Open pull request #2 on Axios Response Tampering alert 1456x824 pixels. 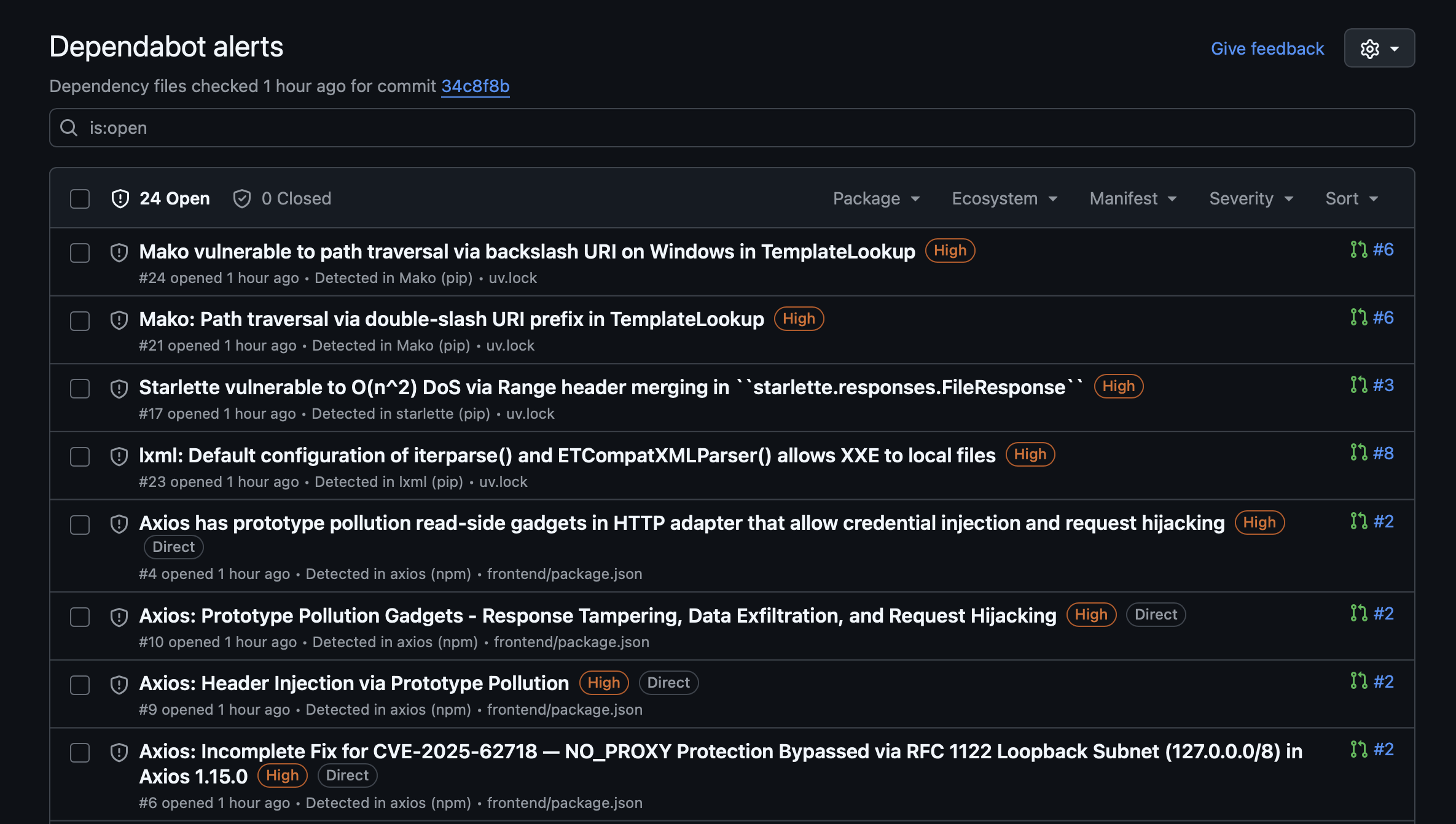(x=1372, y=614)
